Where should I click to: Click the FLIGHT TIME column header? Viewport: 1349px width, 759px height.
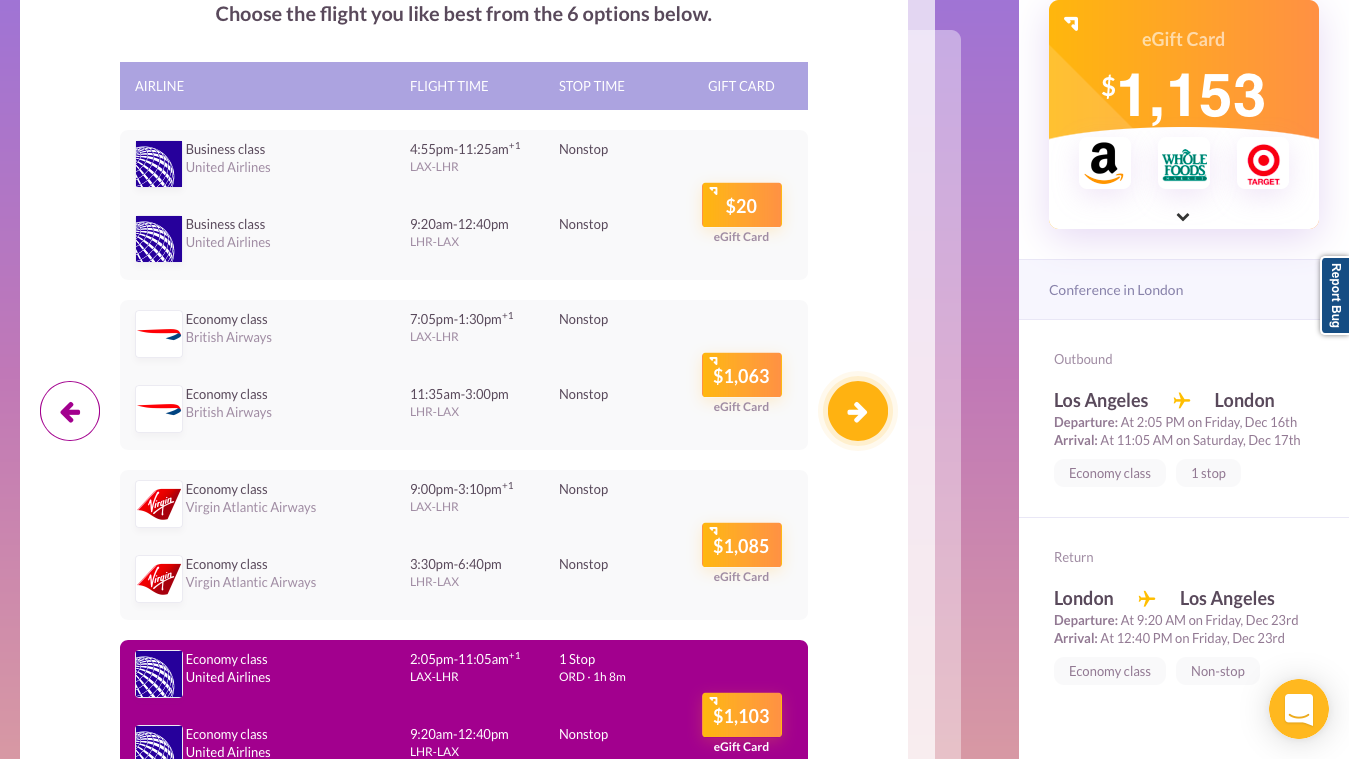(x=449, y=86)
